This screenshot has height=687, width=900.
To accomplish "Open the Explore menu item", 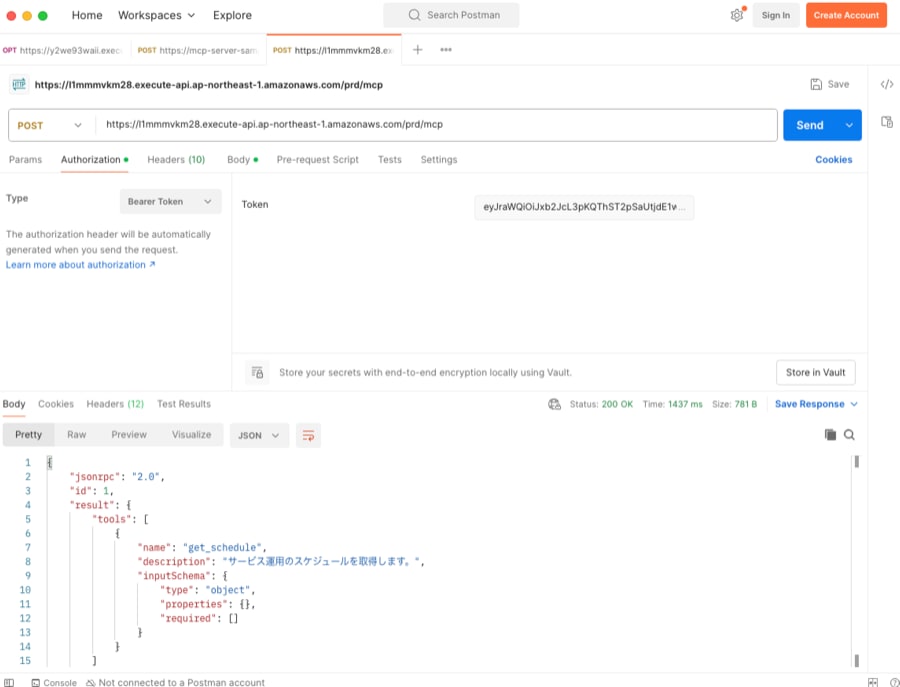I will 232,15.
